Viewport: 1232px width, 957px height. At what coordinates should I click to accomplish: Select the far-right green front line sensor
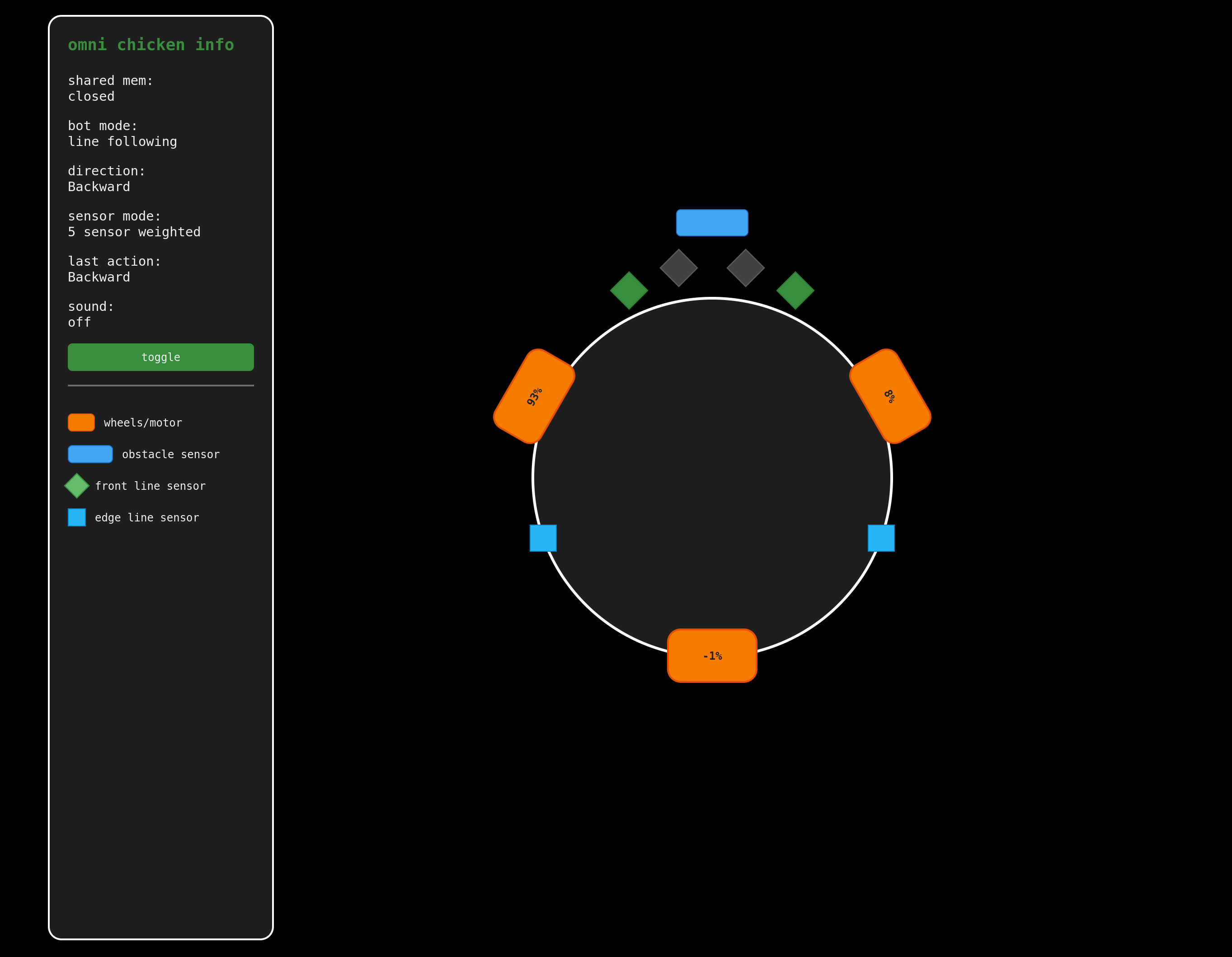[795, 291]
